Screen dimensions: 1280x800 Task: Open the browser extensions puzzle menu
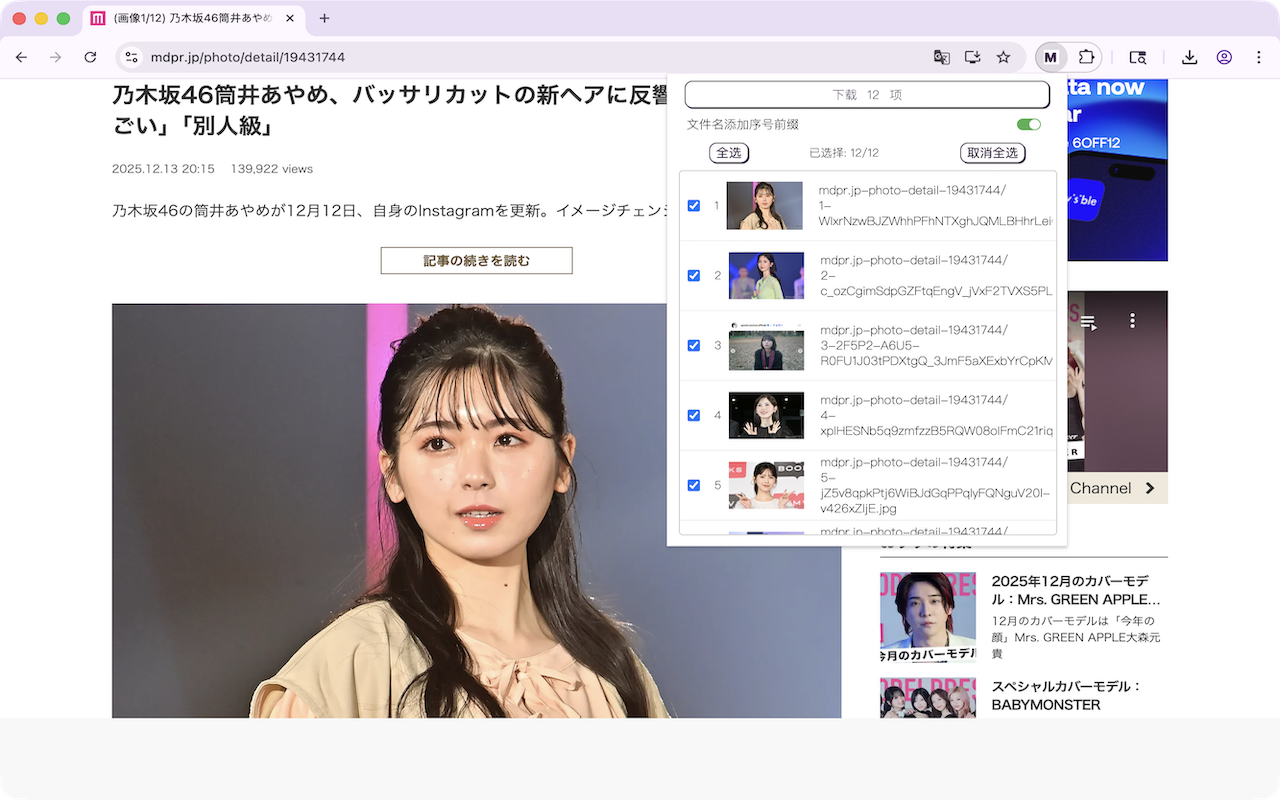1085,58
